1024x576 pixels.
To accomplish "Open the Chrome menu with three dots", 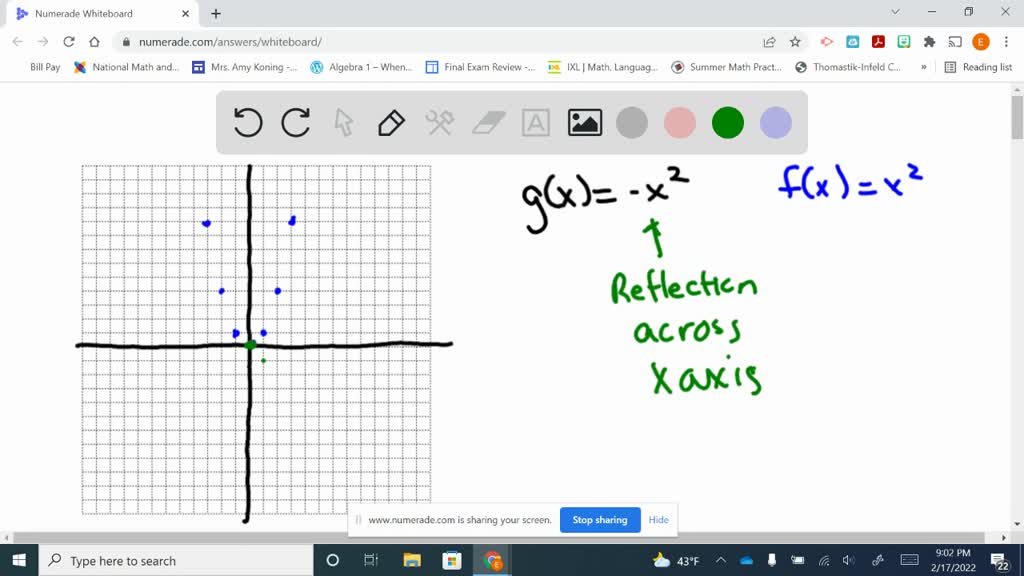I will 1005,41.
